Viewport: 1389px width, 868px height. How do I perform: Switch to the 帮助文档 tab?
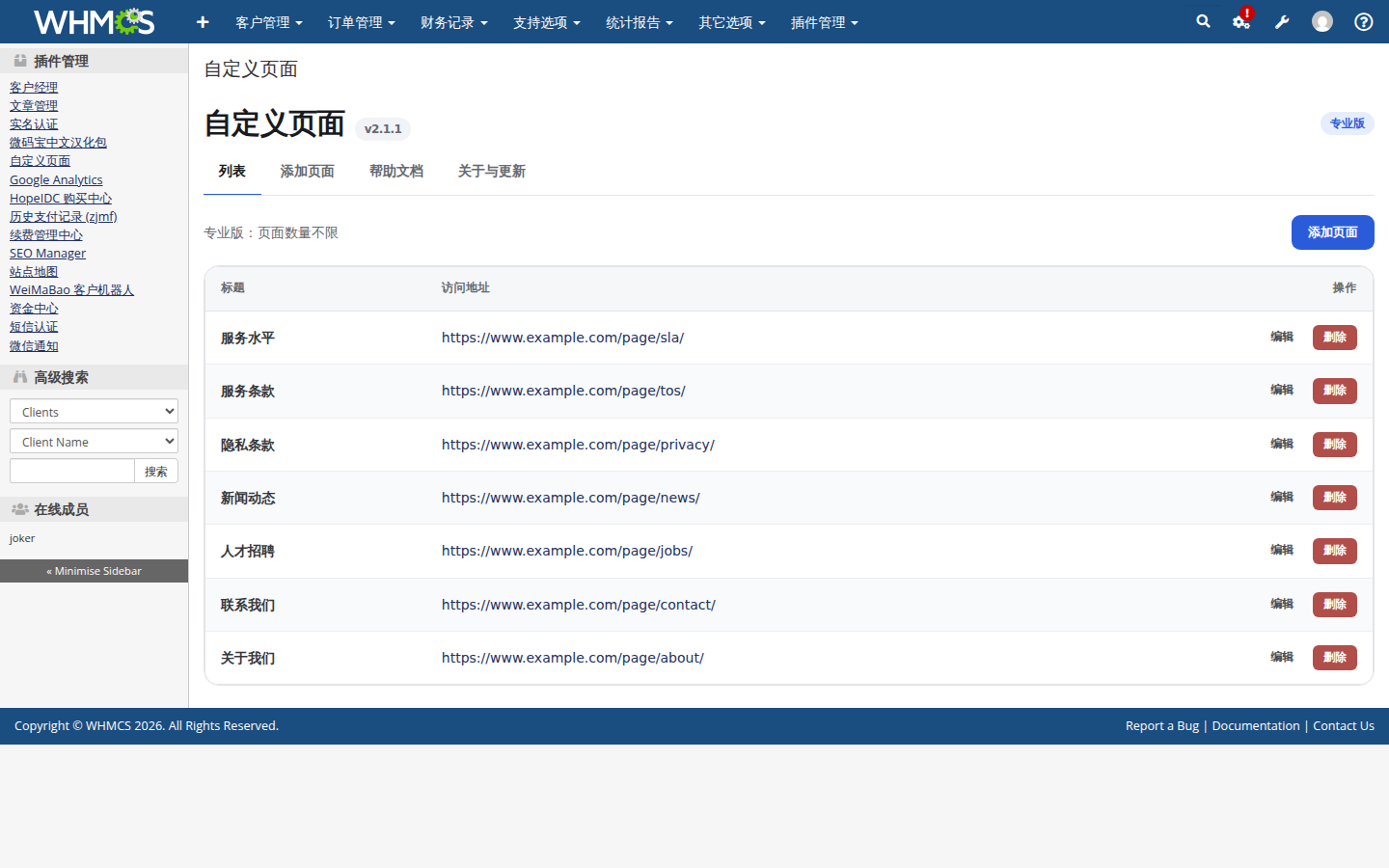pyautogui.click(x=396, y=172)
